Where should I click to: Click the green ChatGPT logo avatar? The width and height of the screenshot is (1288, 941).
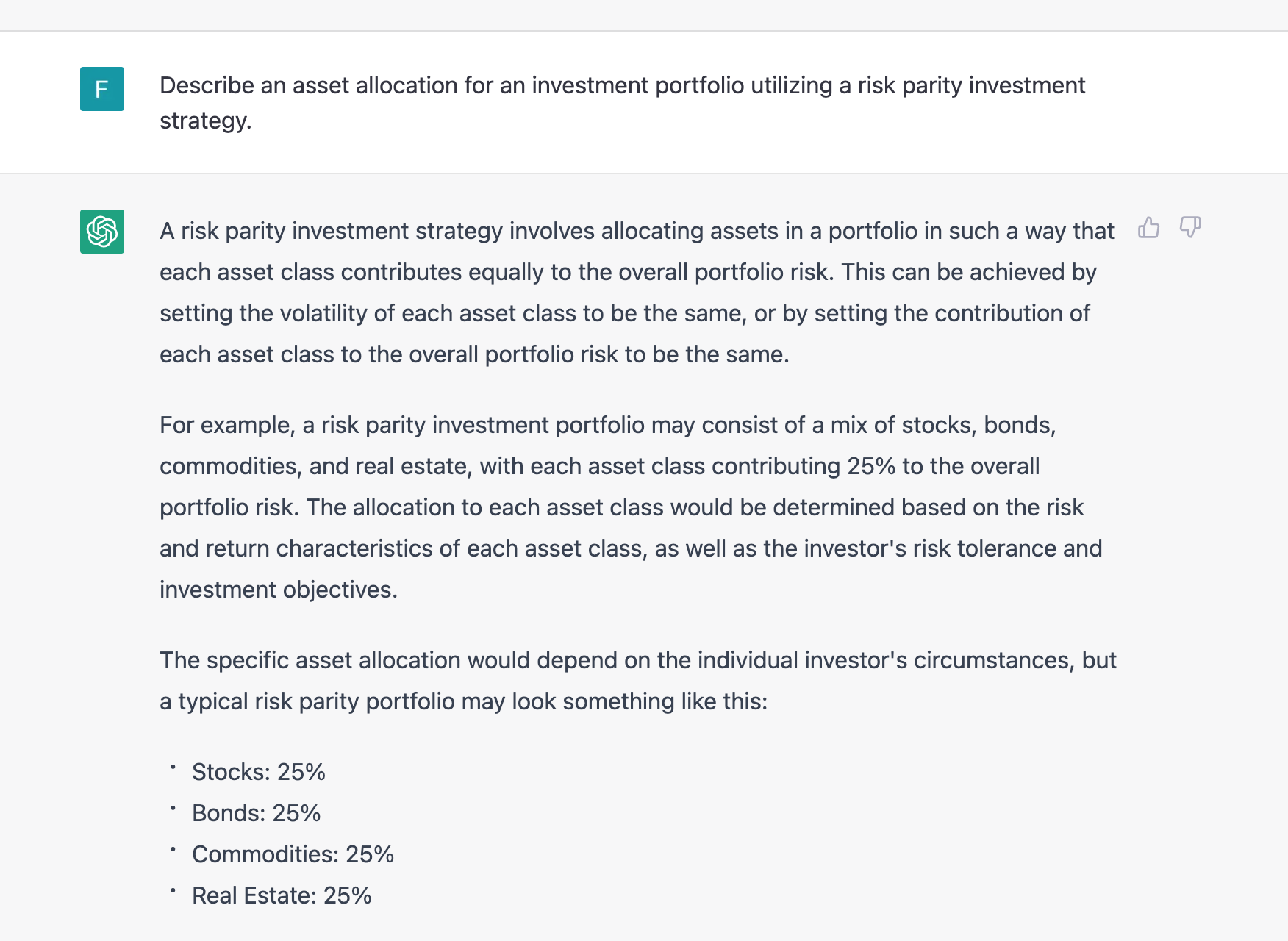tap(102, 232)
